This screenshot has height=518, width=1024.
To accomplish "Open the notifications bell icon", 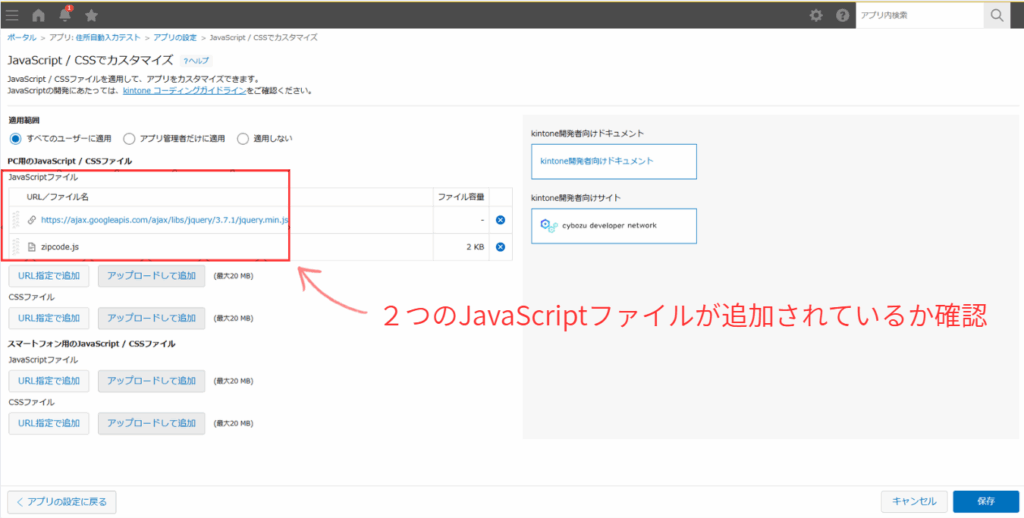I will point(65,14).
